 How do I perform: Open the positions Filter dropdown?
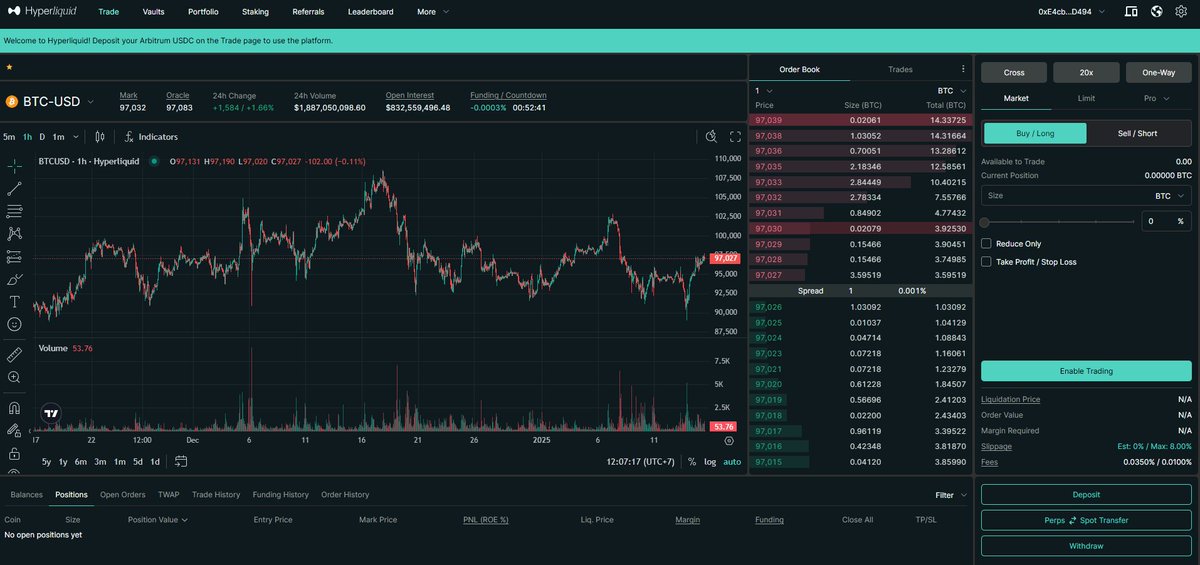click(951, 495)
